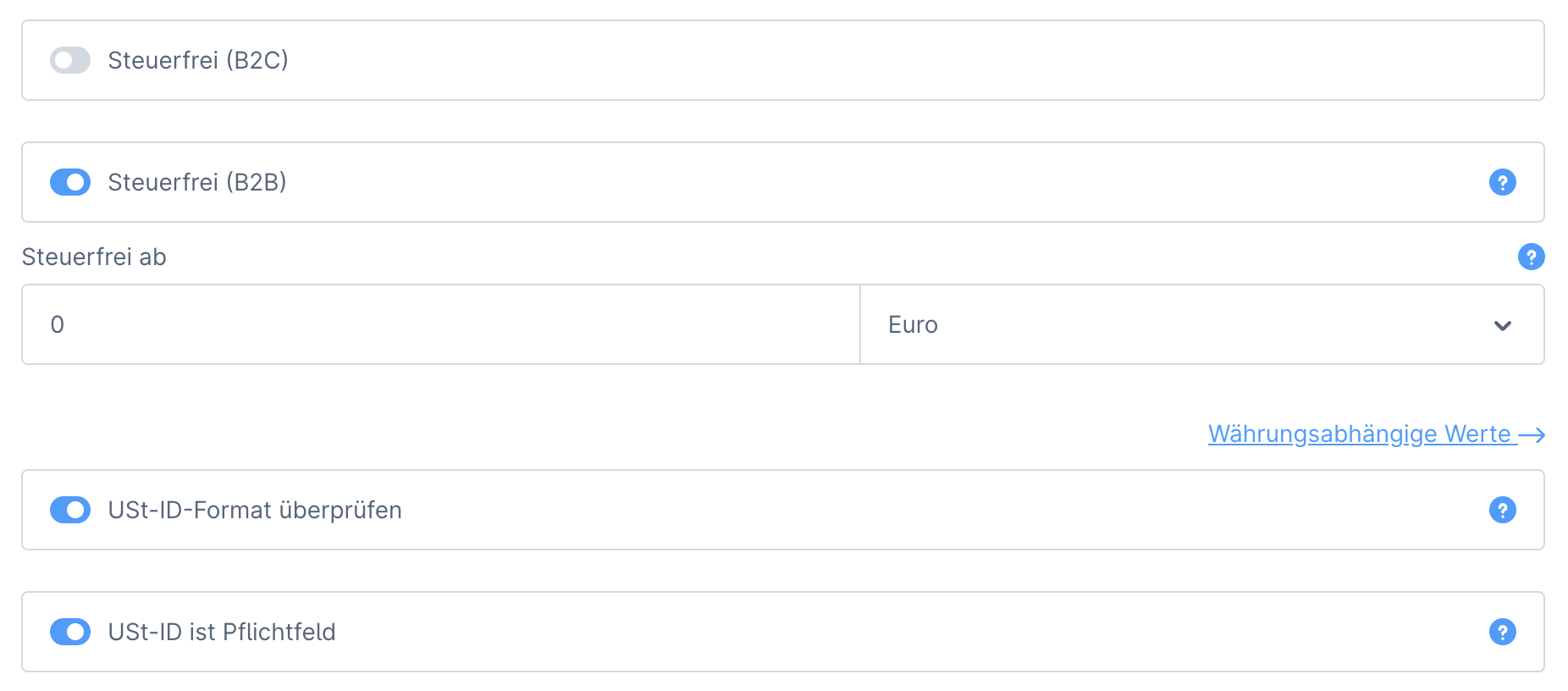Viewport: 1568px width, 691px height.
Task: Click empty space inside USt-ID ist Pflichtfeld box
Action: pyautogui.click(x=847, y=632)
